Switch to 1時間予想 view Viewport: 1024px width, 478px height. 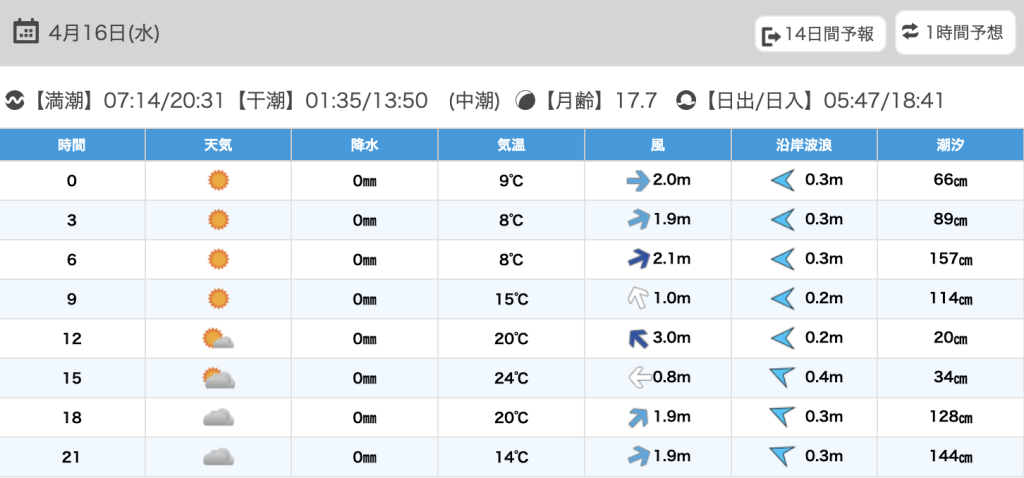tap(953, 33)
